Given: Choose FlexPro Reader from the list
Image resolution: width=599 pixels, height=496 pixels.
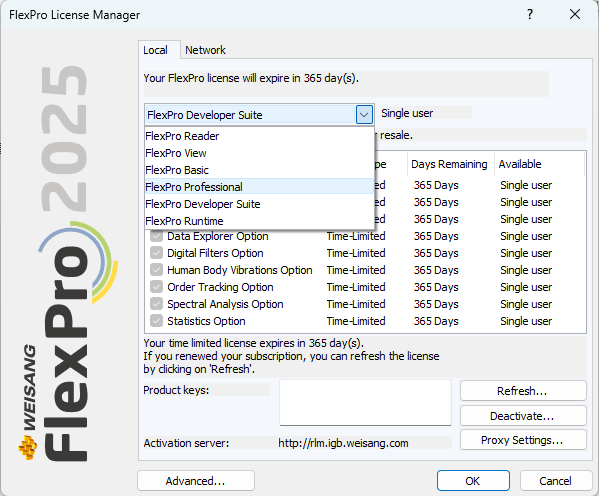Looking at the screenshot, I should click(x=259, y=136).
